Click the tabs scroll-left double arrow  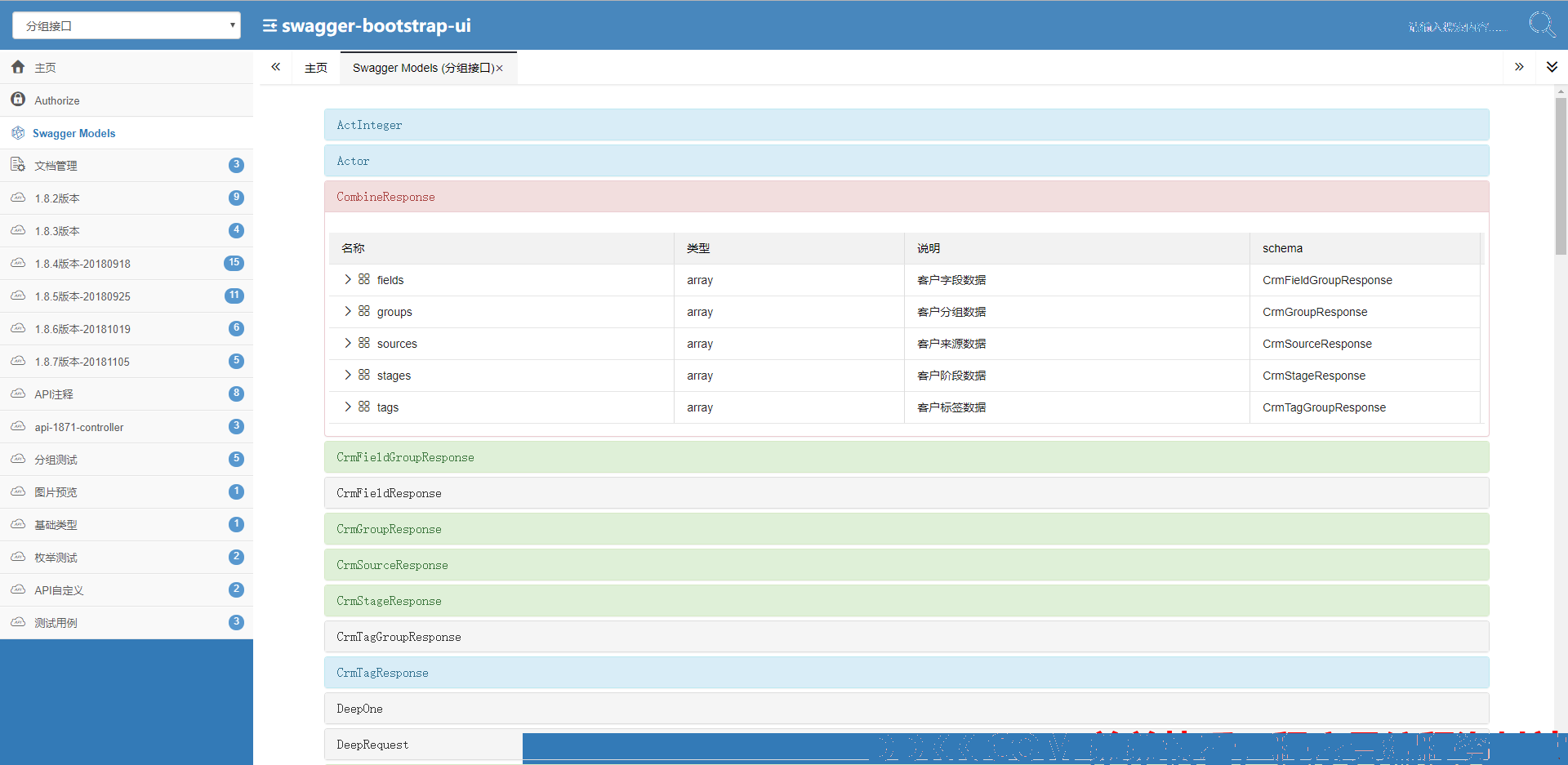(276, 67)
